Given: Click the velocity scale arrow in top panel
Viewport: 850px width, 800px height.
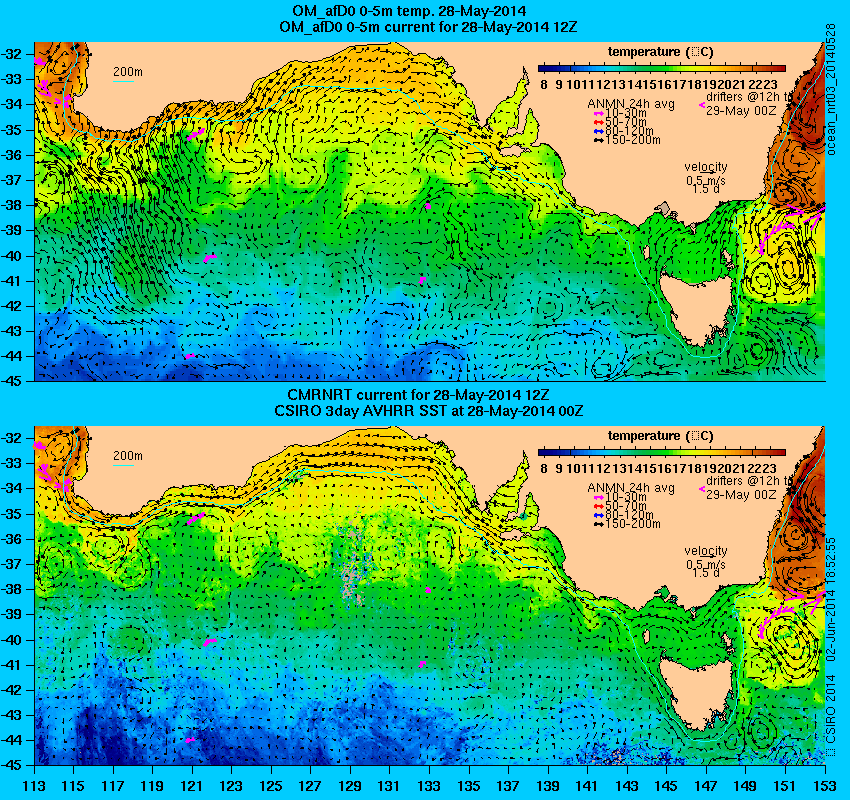Looking at the screenshot, I should tap(706, 173).
